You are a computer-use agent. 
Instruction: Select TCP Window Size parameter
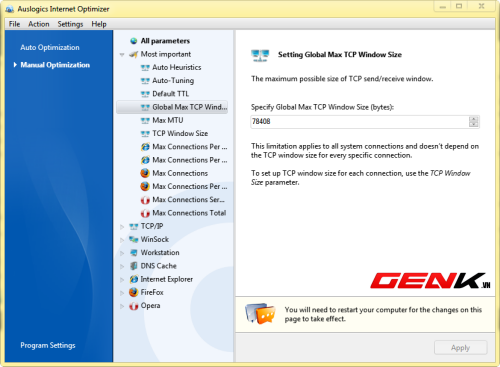point(180,134)
